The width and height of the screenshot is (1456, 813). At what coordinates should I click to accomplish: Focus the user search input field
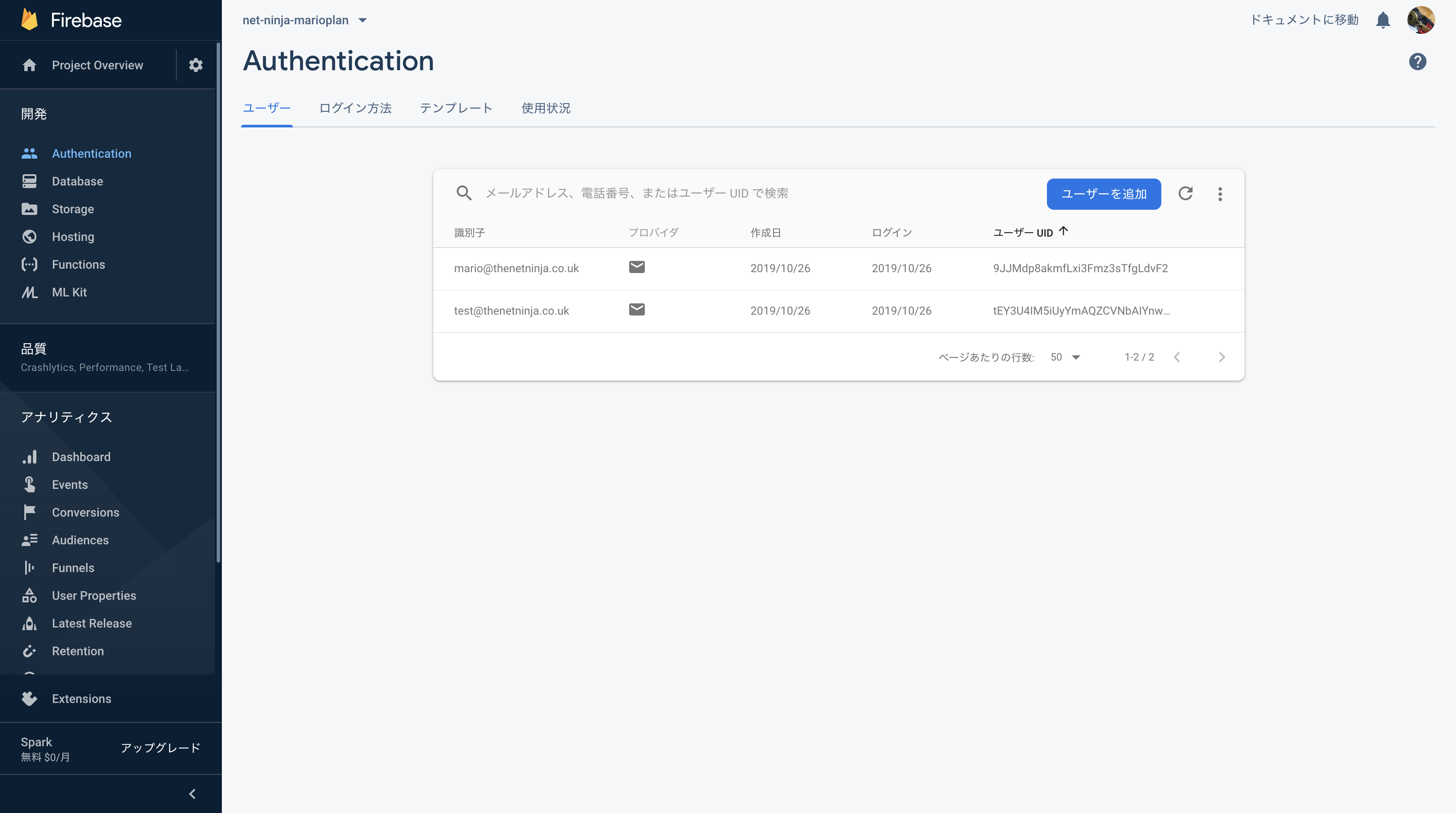(757, 193)
